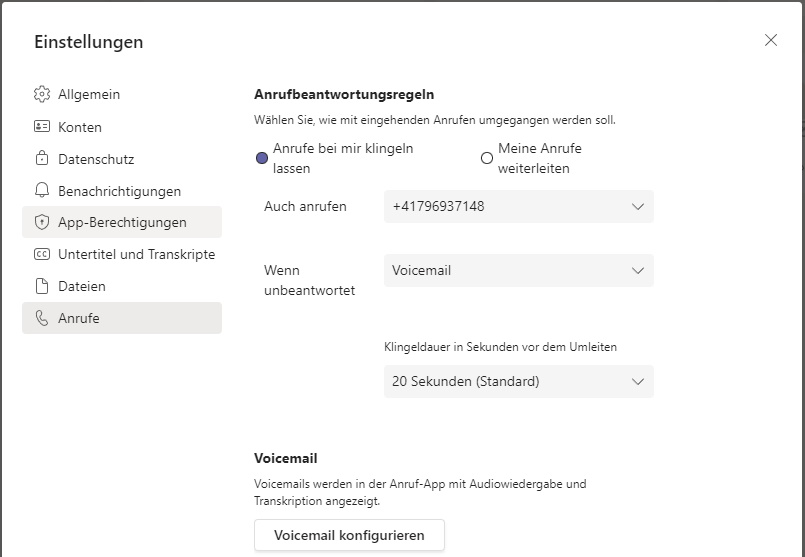Open the 'Auch anrufen' phone number dropdown
This screenshot has width=805, height=557.
(x=519, y=206)
